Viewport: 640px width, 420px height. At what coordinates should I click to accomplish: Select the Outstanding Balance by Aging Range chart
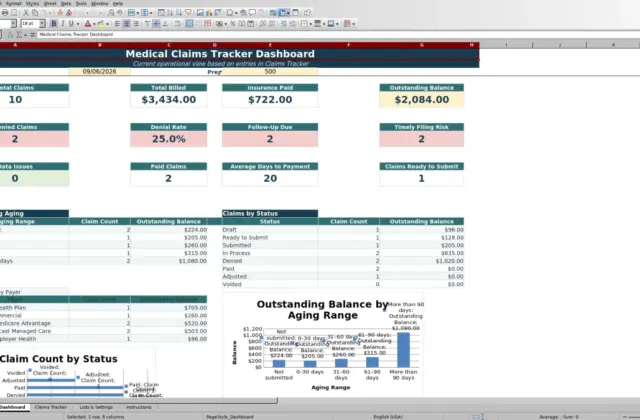pos(323,345)
